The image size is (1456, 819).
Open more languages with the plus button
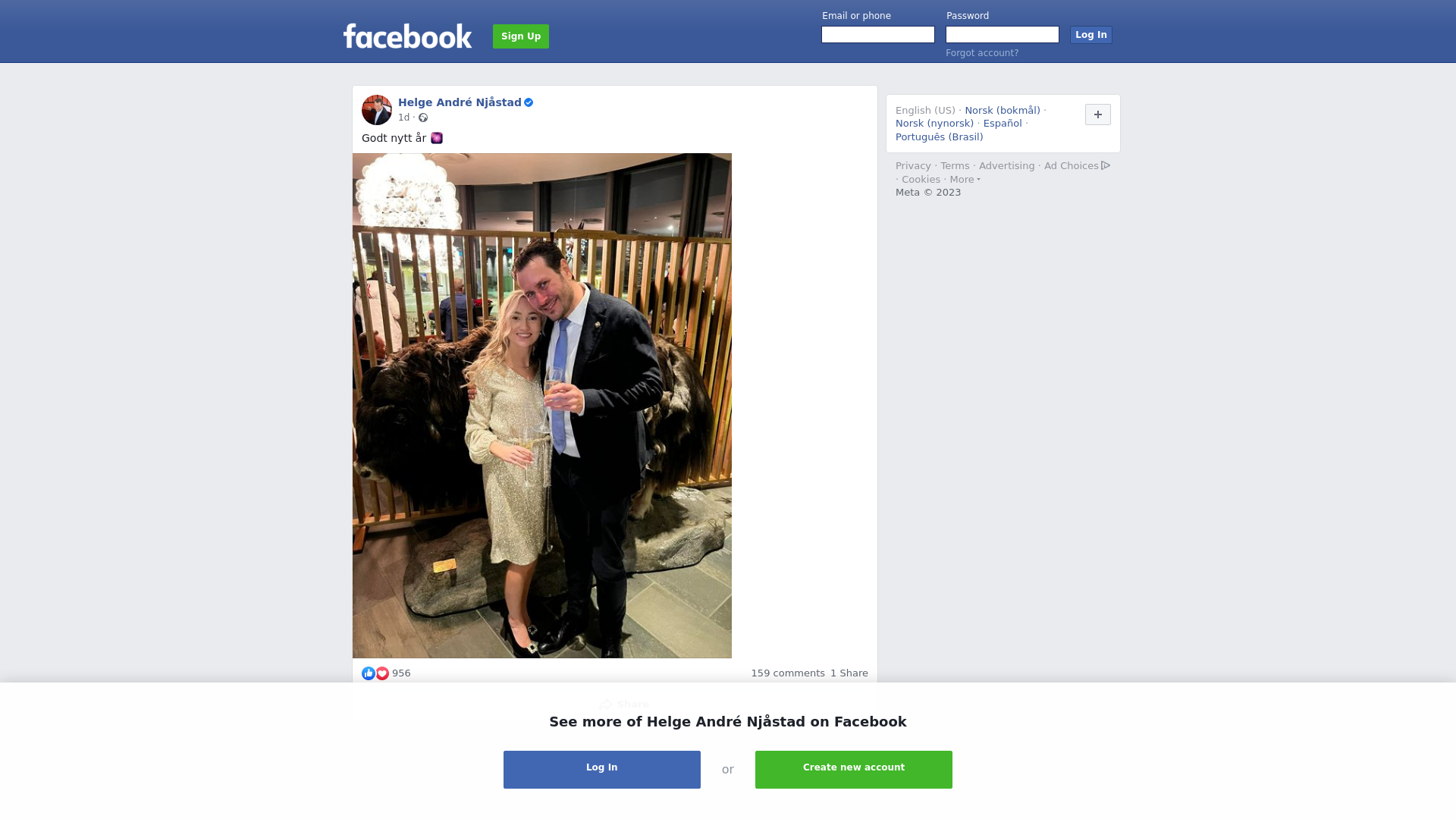pyautogui.click(x=1098, y=115)
